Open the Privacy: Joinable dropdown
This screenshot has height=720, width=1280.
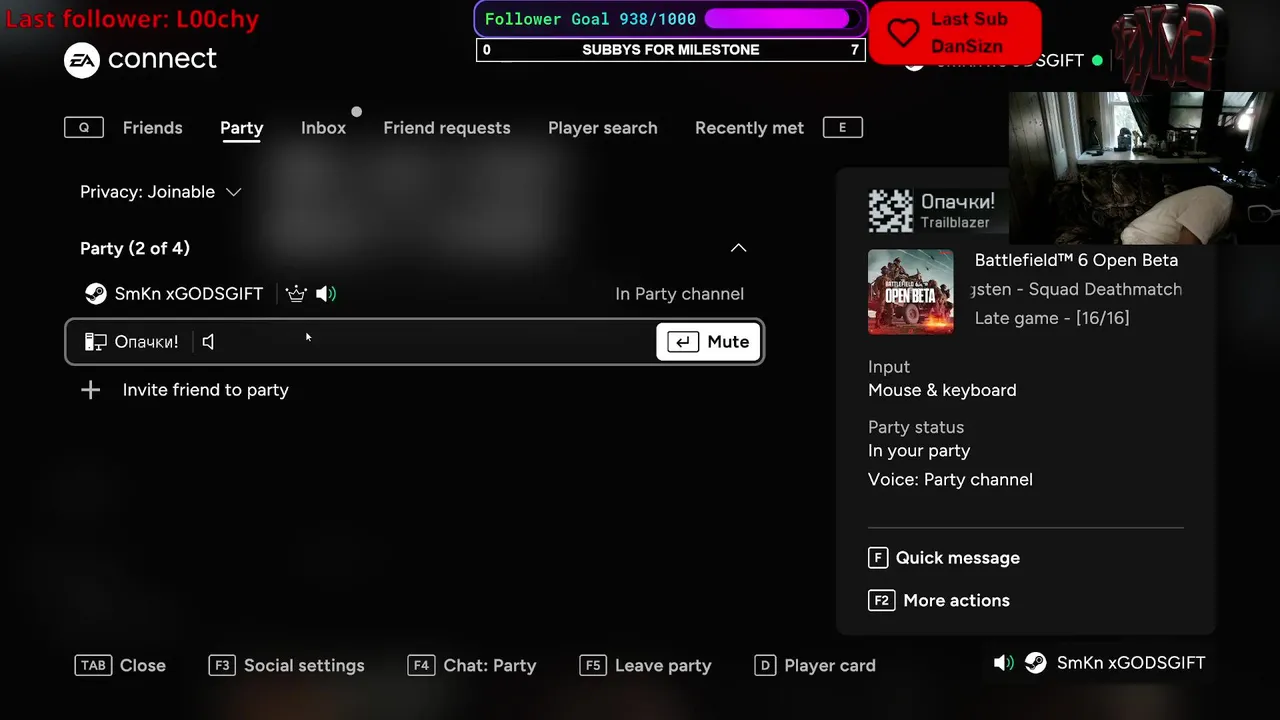pyautogui.click(x=161, y=192)
